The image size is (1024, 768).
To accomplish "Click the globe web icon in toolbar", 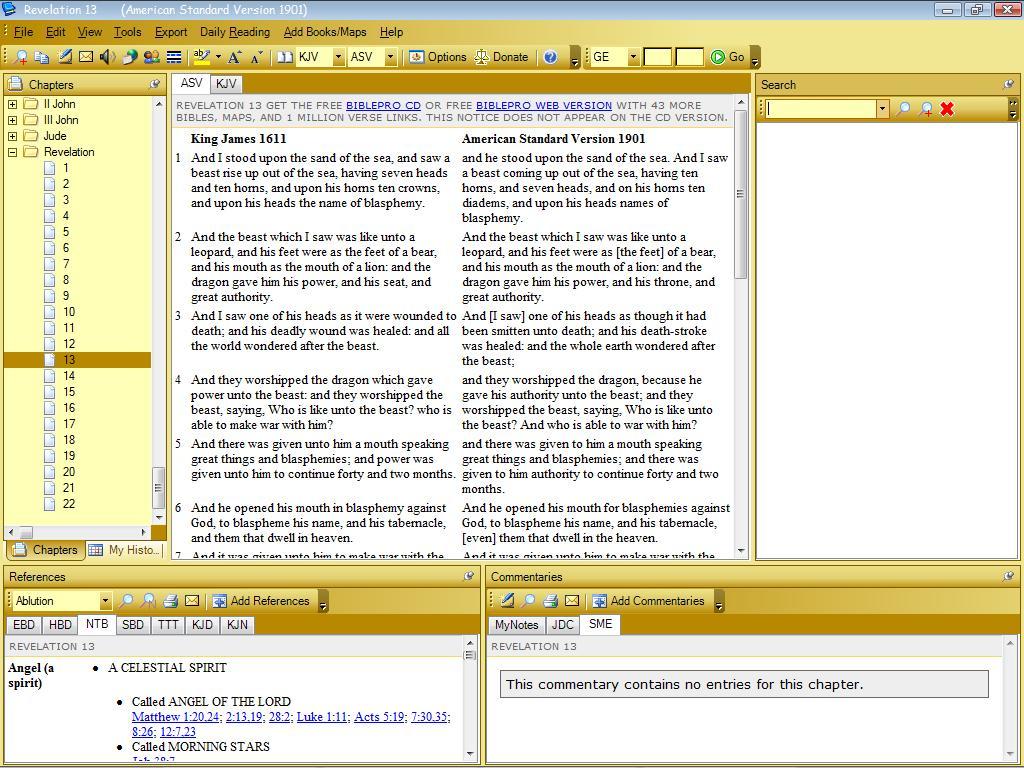I will (129, 57).
